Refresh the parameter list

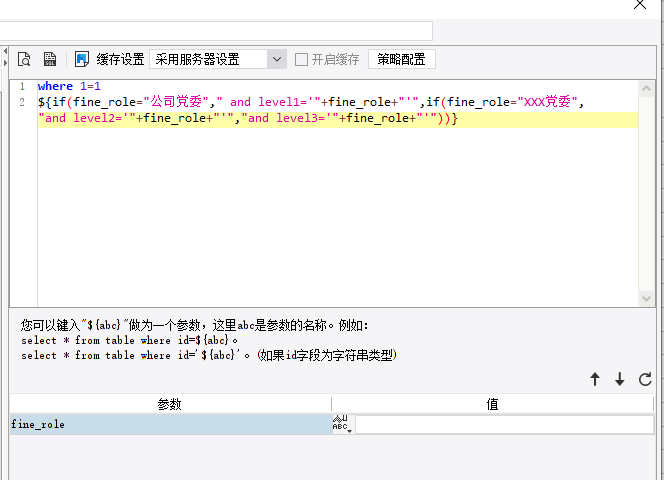click(x=645, y=379)
